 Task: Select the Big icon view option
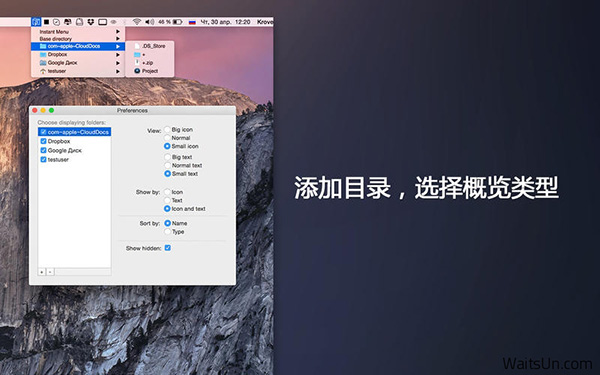[167, 129]
